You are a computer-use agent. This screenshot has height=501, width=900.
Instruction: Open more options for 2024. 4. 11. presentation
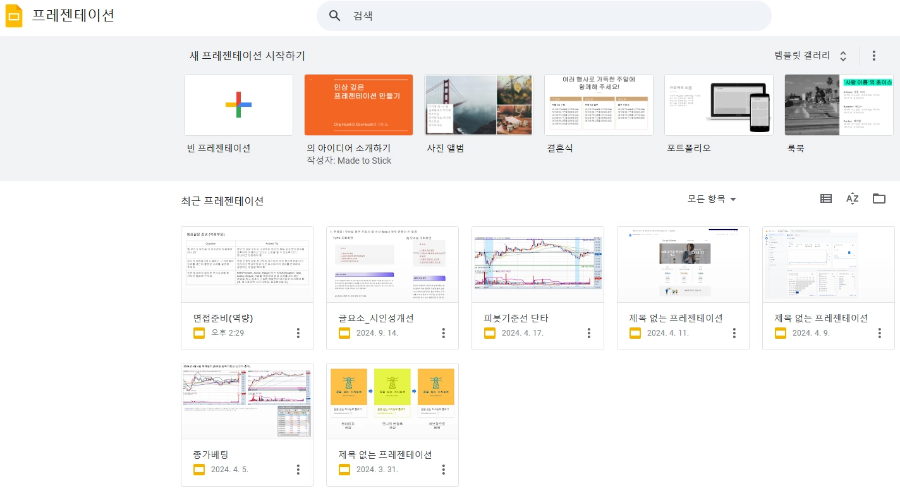coord(734,333)
